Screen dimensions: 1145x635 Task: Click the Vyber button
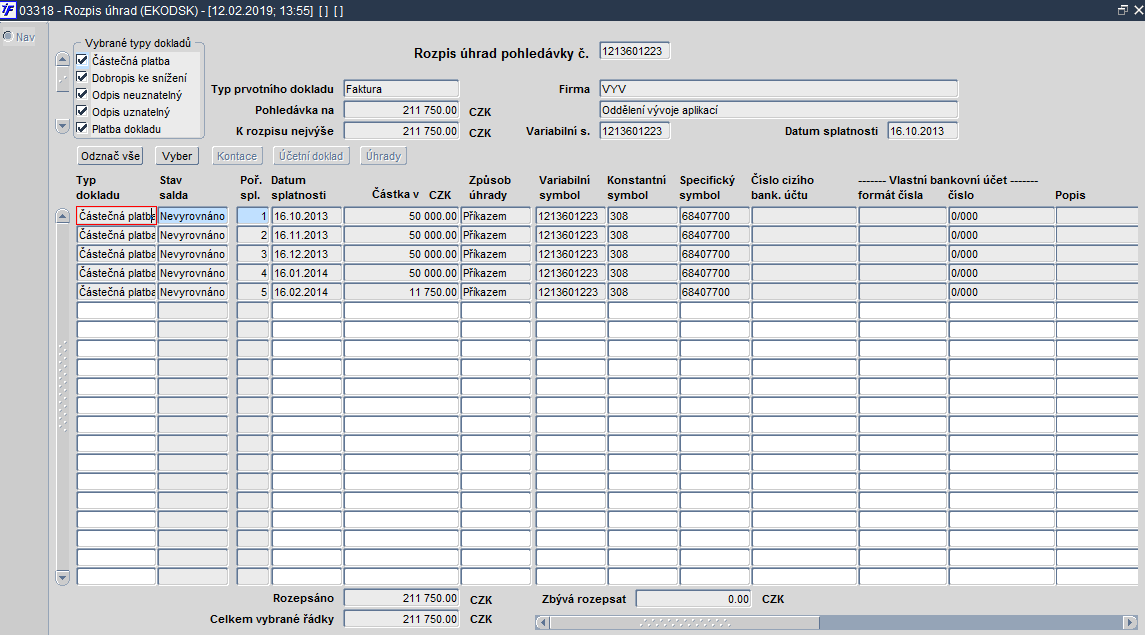pyautogui.click(x=177, y=156)
